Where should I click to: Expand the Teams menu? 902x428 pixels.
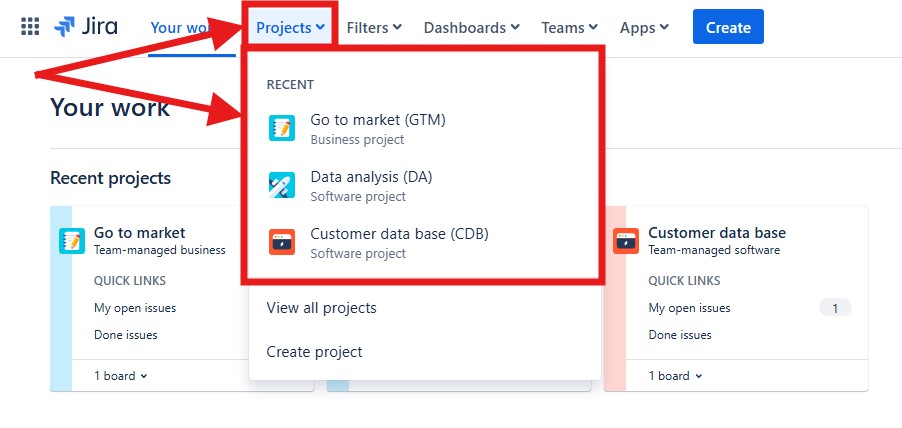(569, 27)
